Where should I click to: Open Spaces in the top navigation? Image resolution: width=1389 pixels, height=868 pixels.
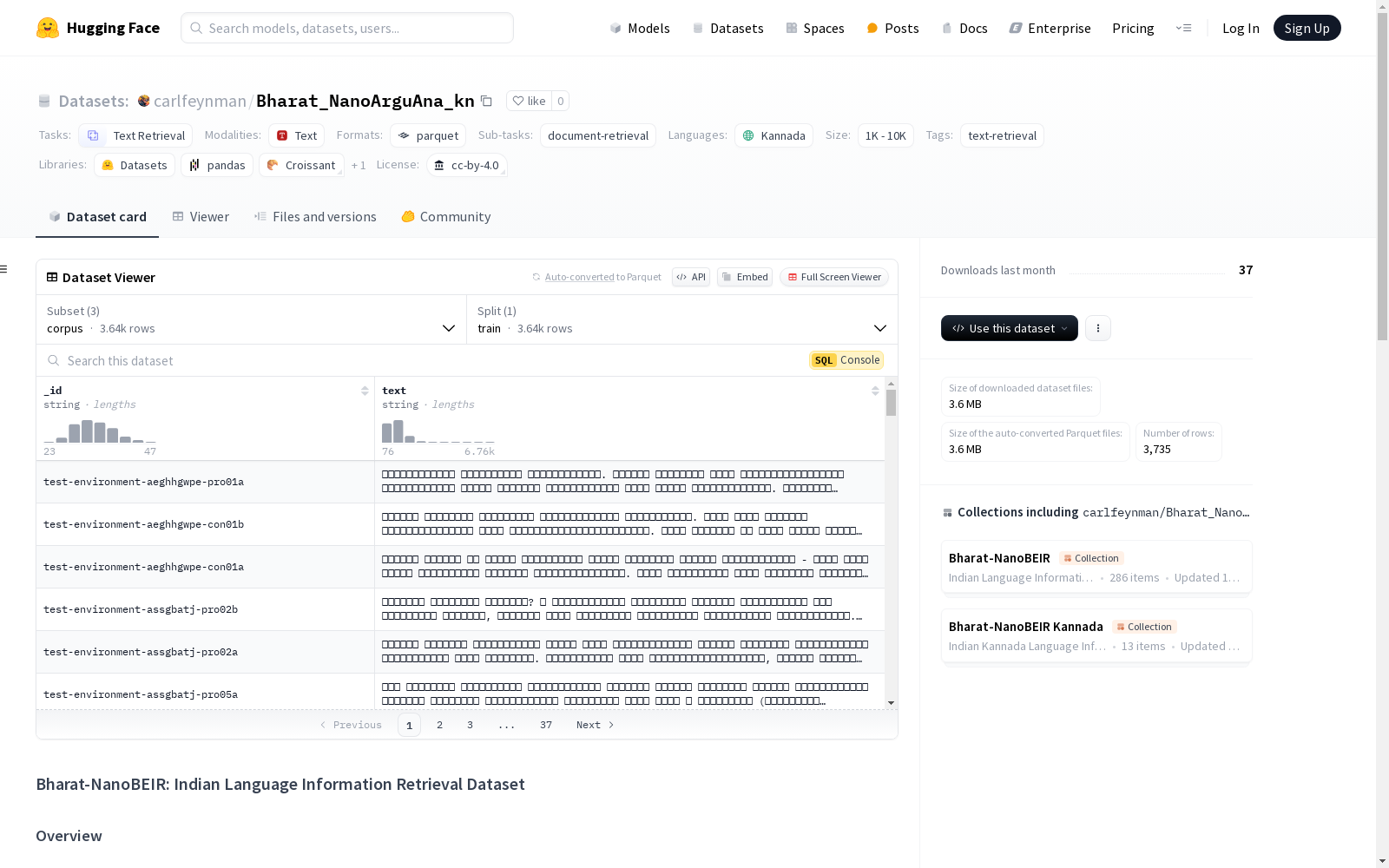[814, 28]
